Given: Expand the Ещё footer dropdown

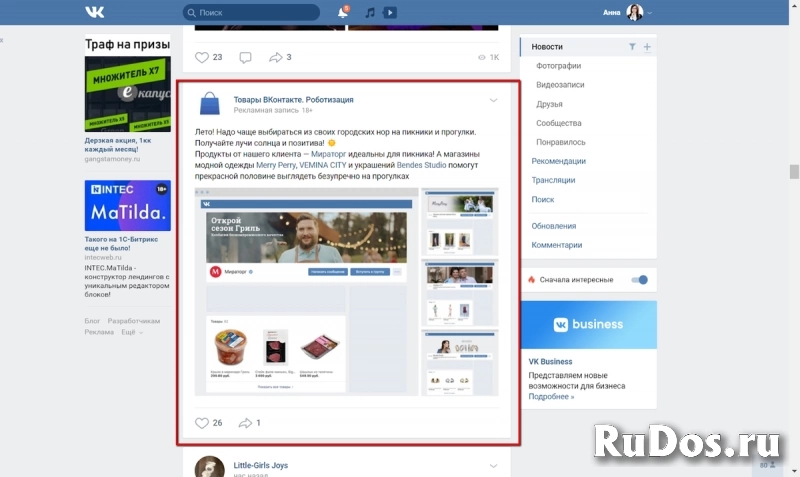Looking at the screenshot, I should pyautogui.click(x=132, y=332).
